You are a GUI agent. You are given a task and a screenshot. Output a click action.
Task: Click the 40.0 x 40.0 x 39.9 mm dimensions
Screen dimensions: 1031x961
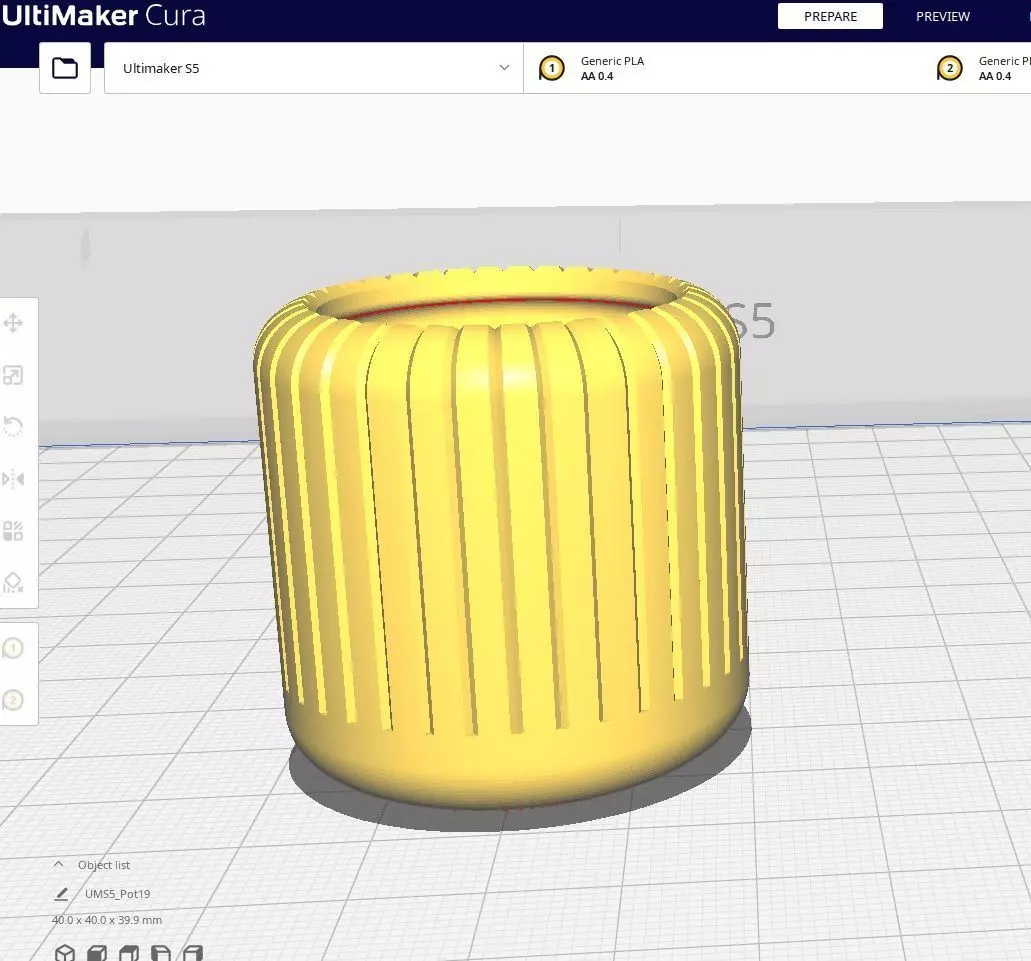pyautogui.click(x=107, y=920)
